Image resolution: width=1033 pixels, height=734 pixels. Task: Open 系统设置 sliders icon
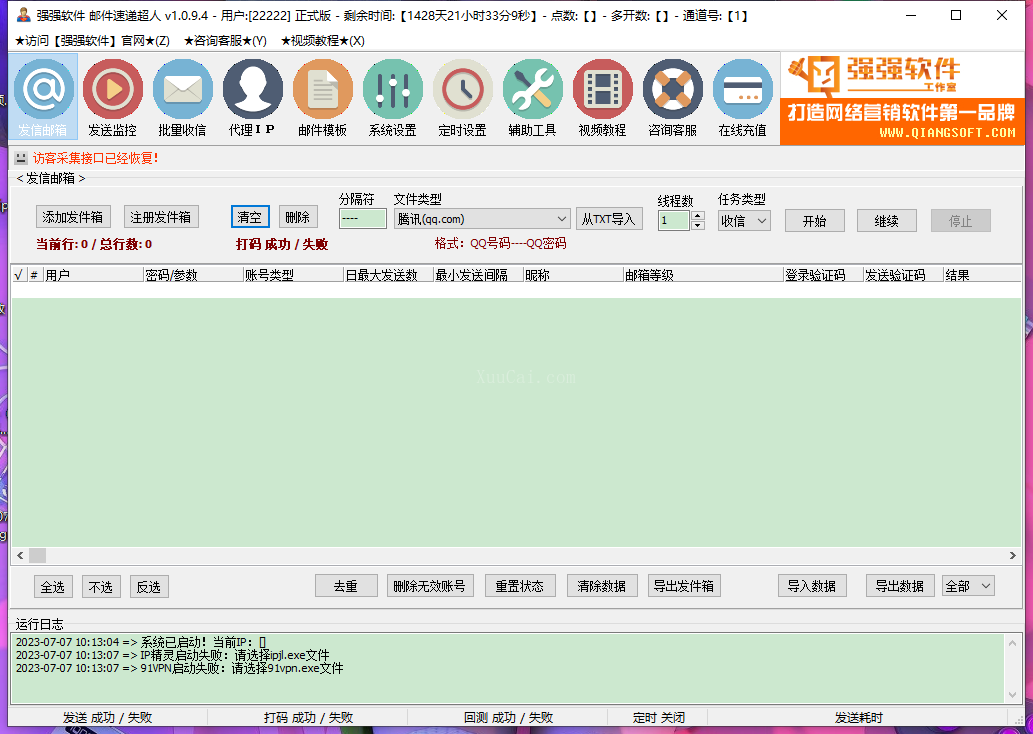392,90
